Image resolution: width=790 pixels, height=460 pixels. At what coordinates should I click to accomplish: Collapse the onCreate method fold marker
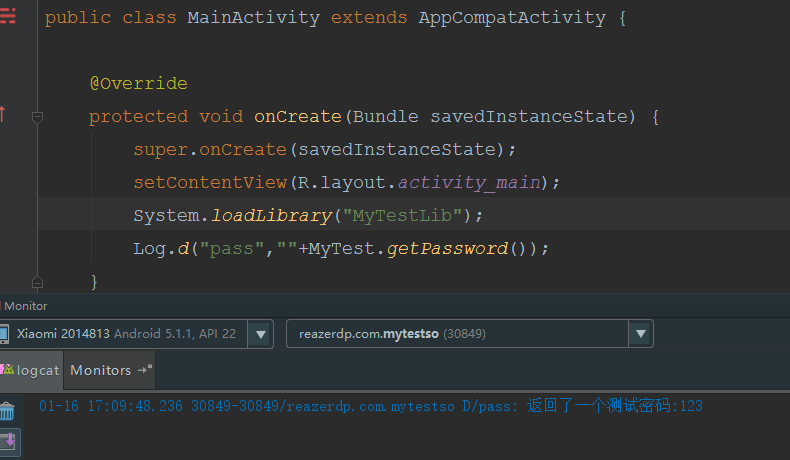37,117
